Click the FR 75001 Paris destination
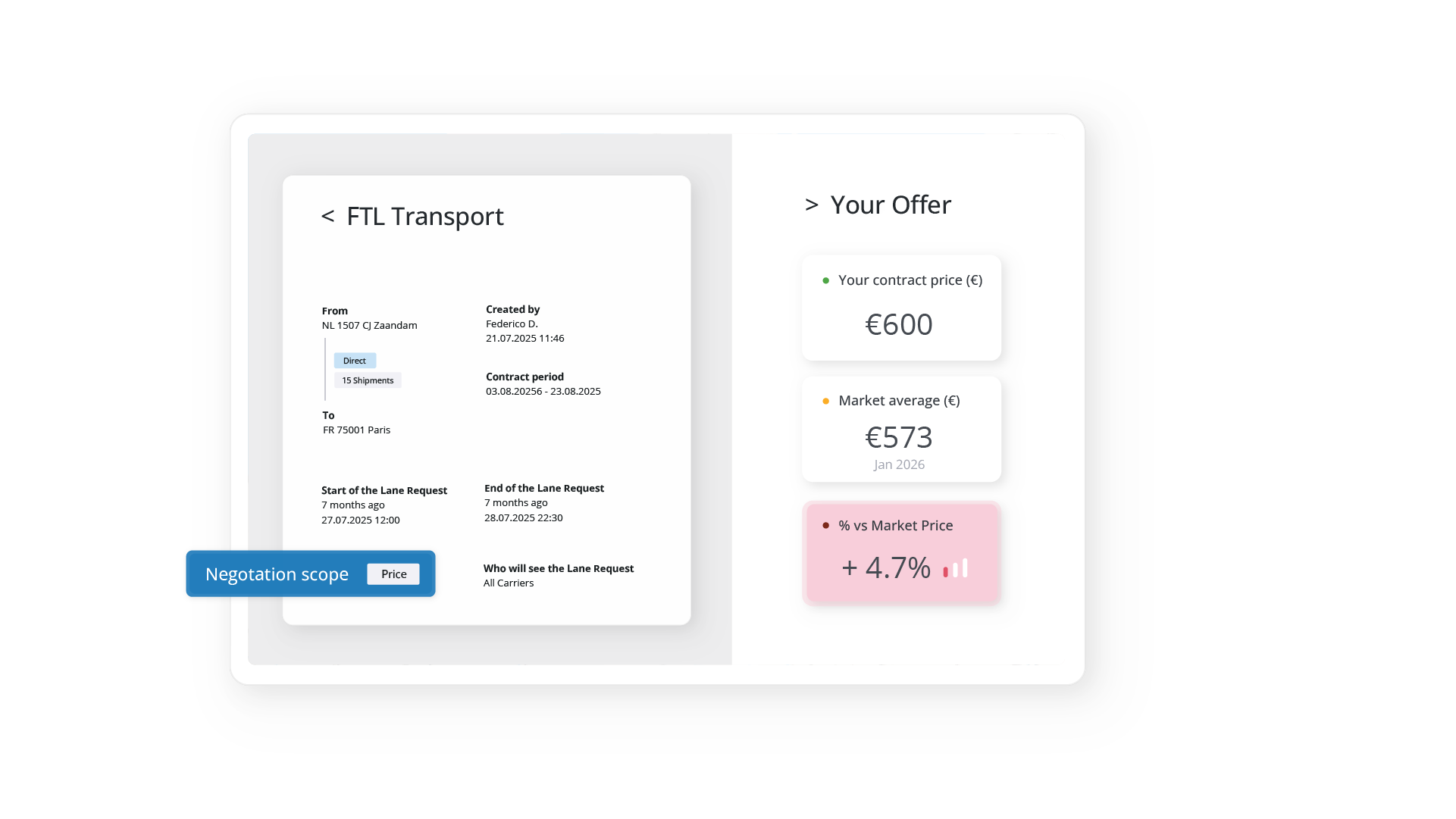The height and width of the screenshot is (819, 1456). tap(356, 430)
